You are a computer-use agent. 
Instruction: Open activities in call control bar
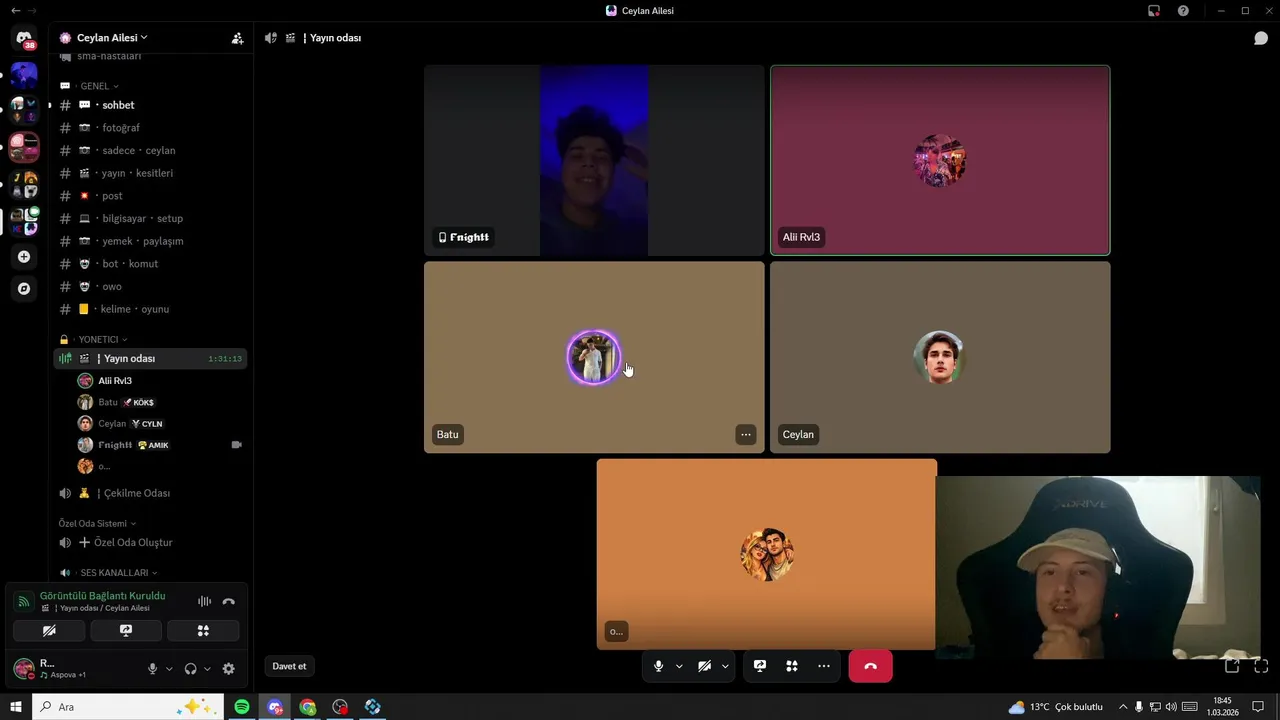coord(792,666)
